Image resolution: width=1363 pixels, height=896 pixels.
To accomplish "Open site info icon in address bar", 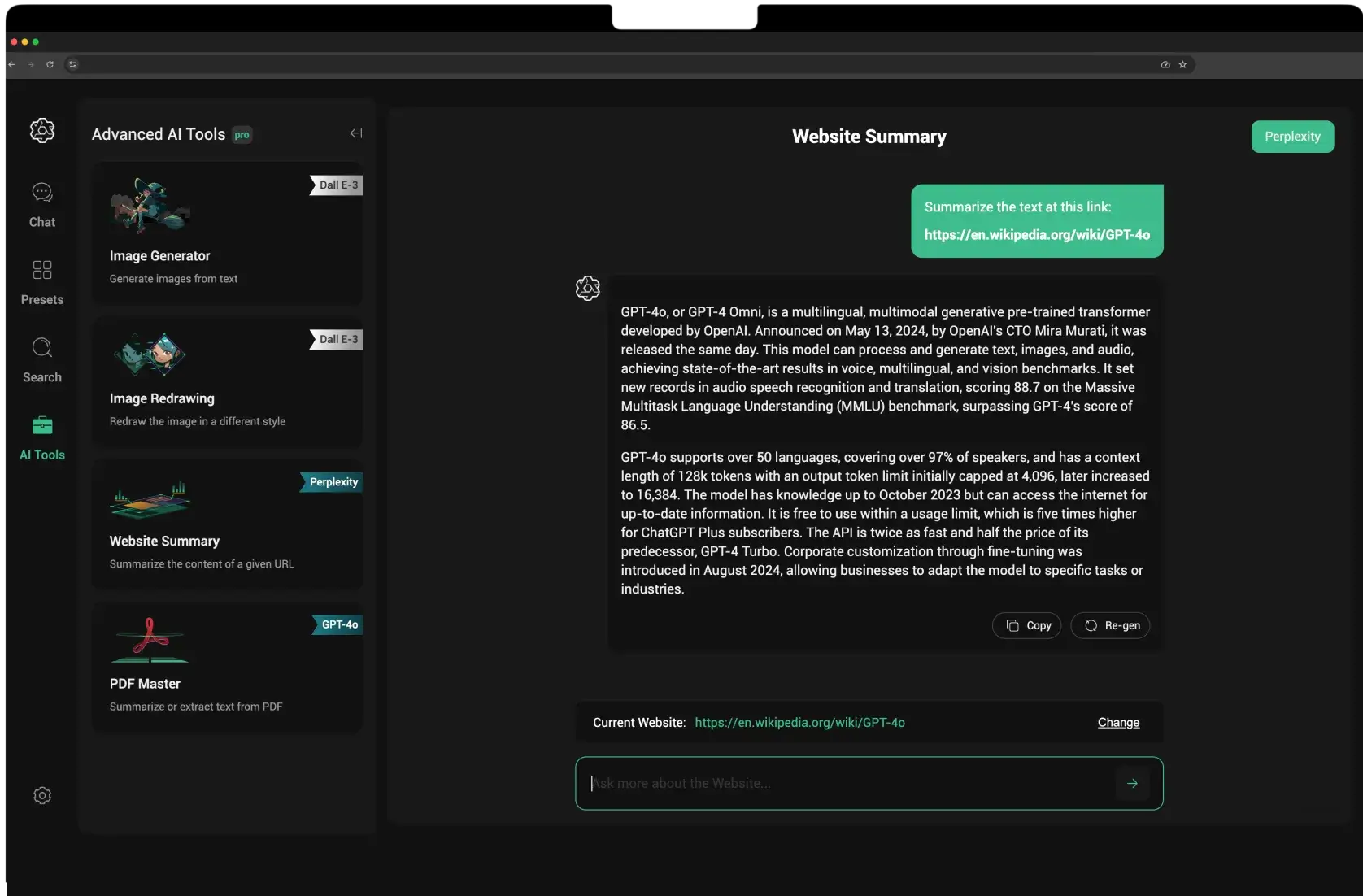I will pos(73,64).
